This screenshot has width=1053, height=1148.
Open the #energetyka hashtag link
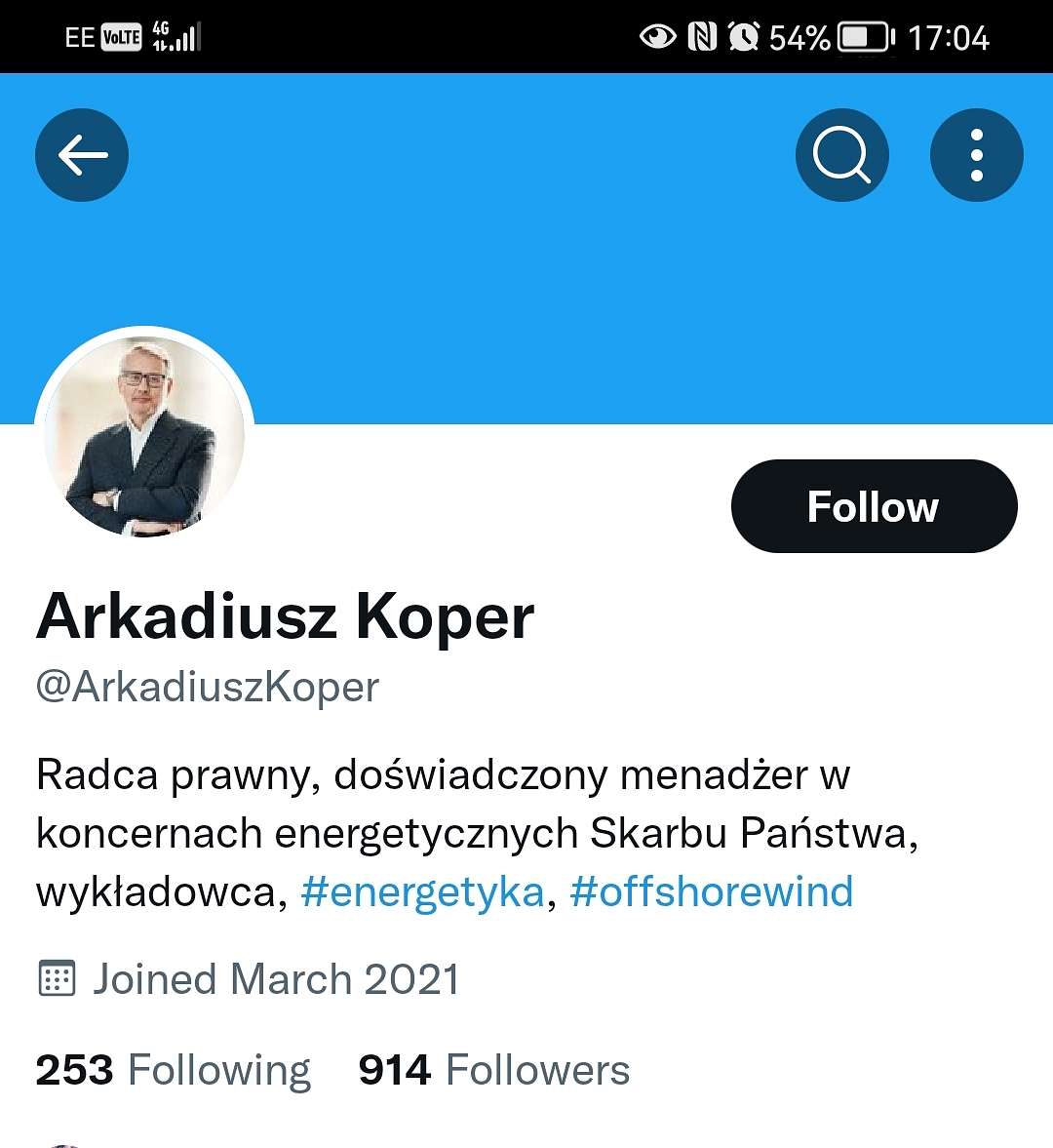coord(423,891)
